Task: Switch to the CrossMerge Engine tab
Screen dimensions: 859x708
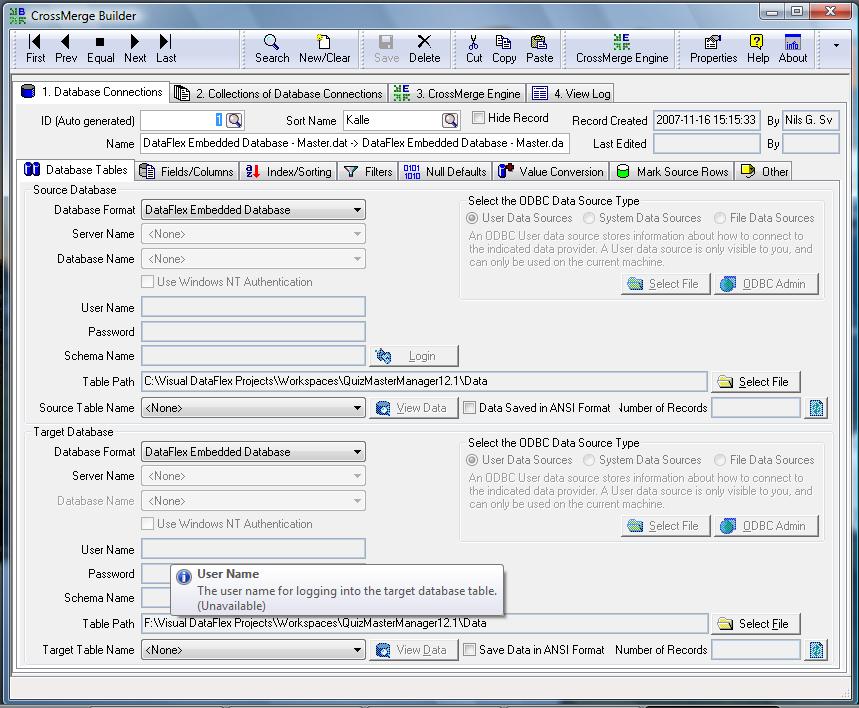Action: 457,94
